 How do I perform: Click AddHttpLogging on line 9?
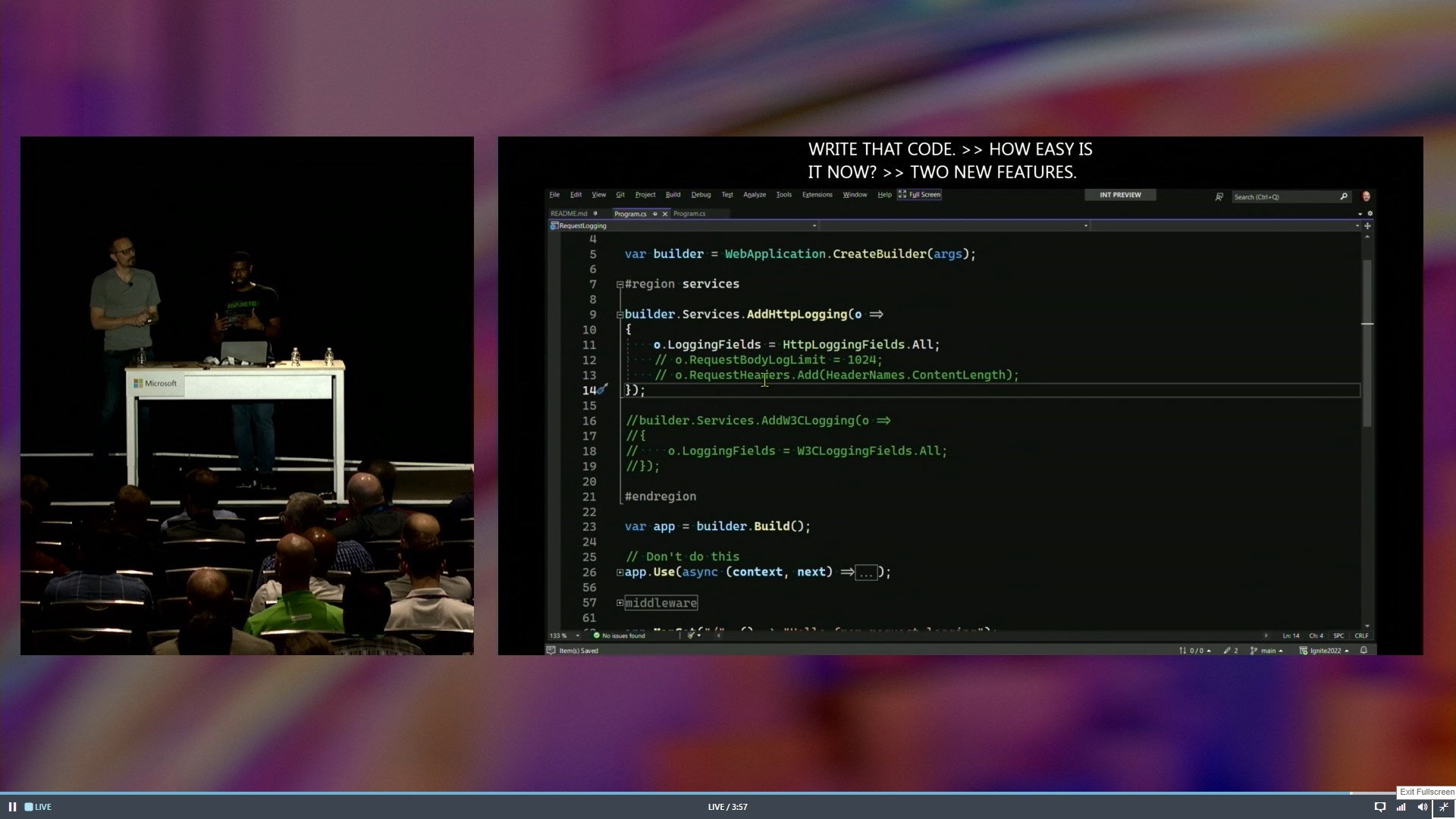[796, 314]
